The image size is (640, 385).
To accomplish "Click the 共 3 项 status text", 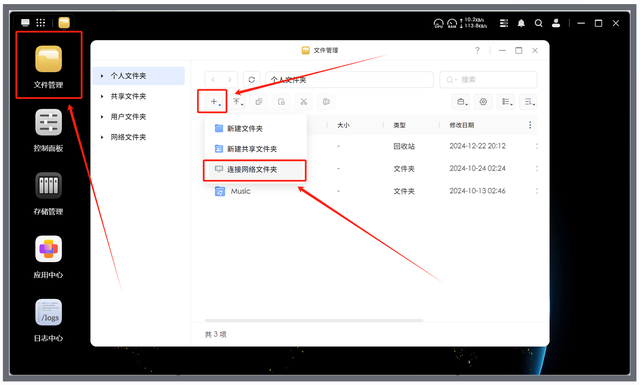I will [216, 334].
